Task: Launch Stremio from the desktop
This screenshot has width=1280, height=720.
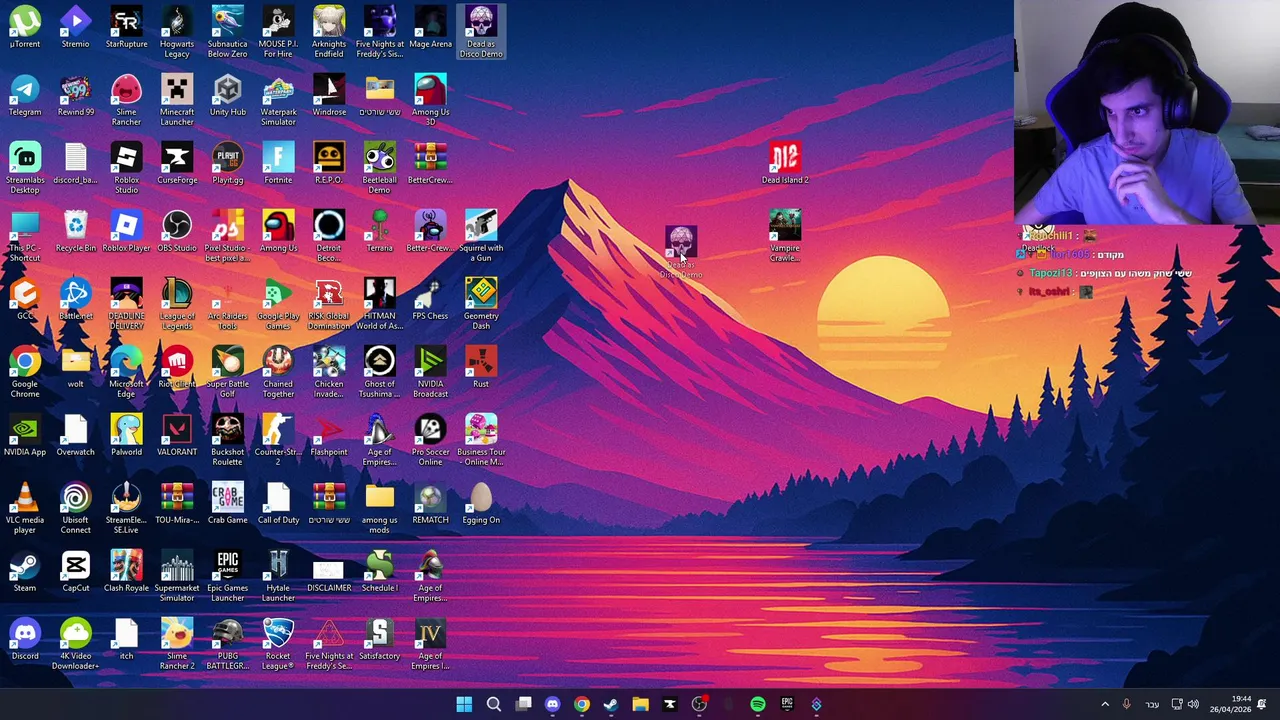Action: click(75, 28)
